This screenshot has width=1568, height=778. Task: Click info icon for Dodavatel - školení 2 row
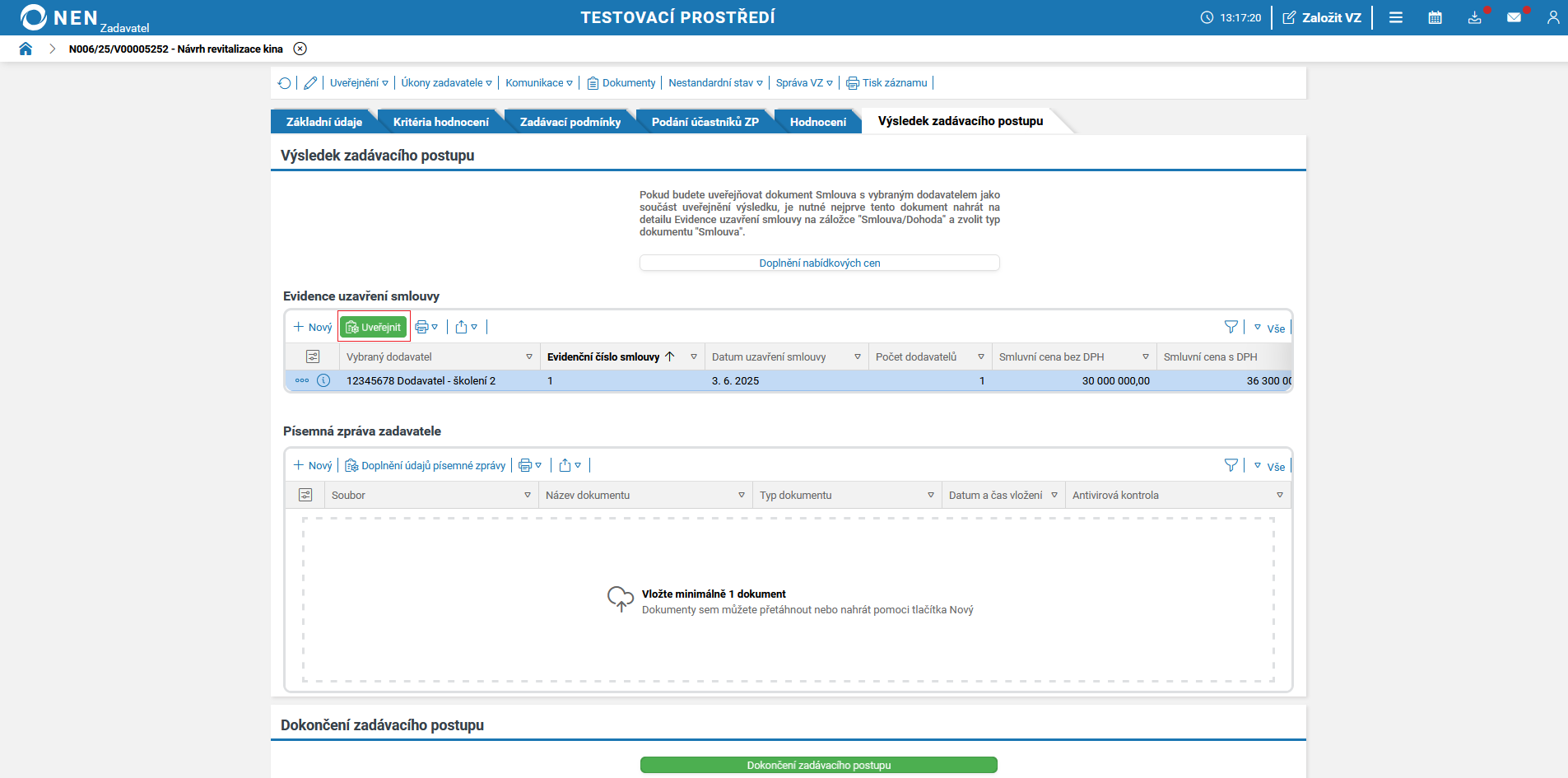(323, 380)
